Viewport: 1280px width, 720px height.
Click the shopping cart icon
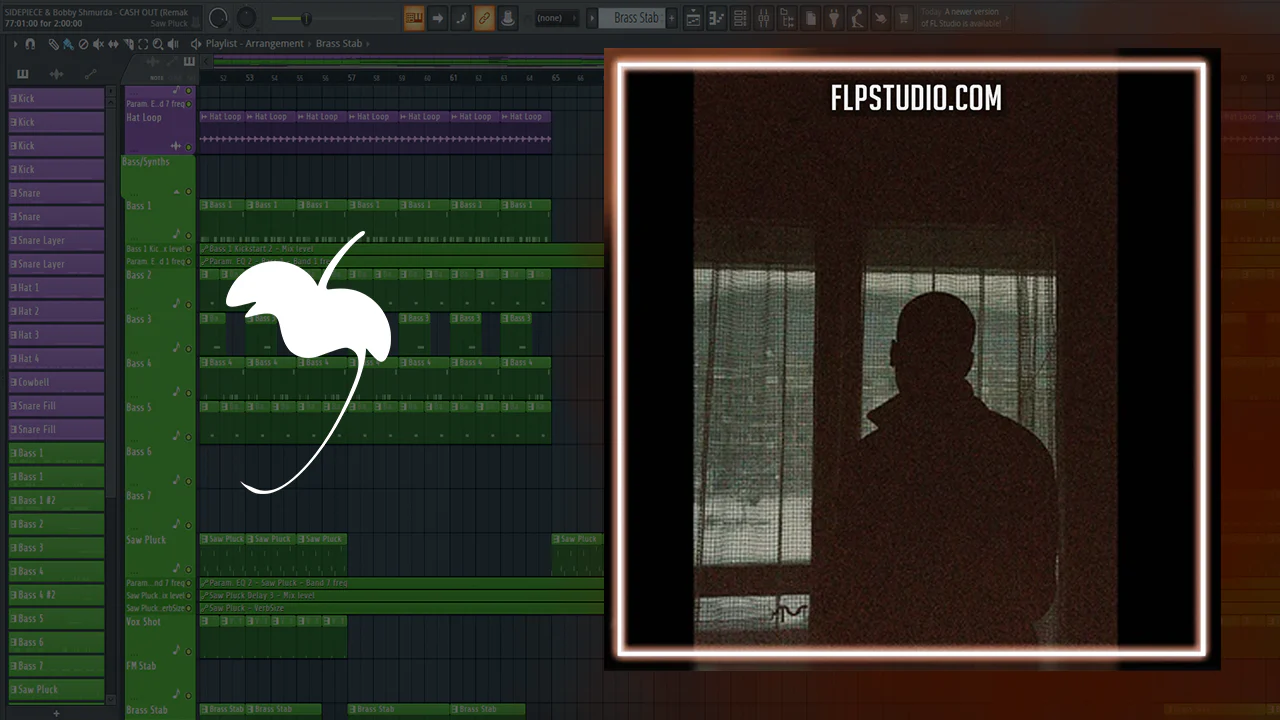(x=903, y=18)
